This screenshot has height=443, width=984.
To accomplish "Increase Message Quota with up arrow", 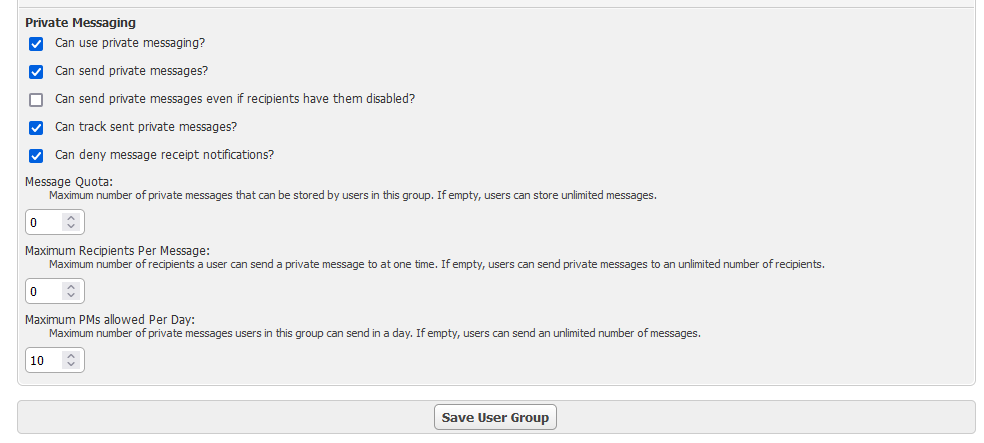I will (70, 217).
